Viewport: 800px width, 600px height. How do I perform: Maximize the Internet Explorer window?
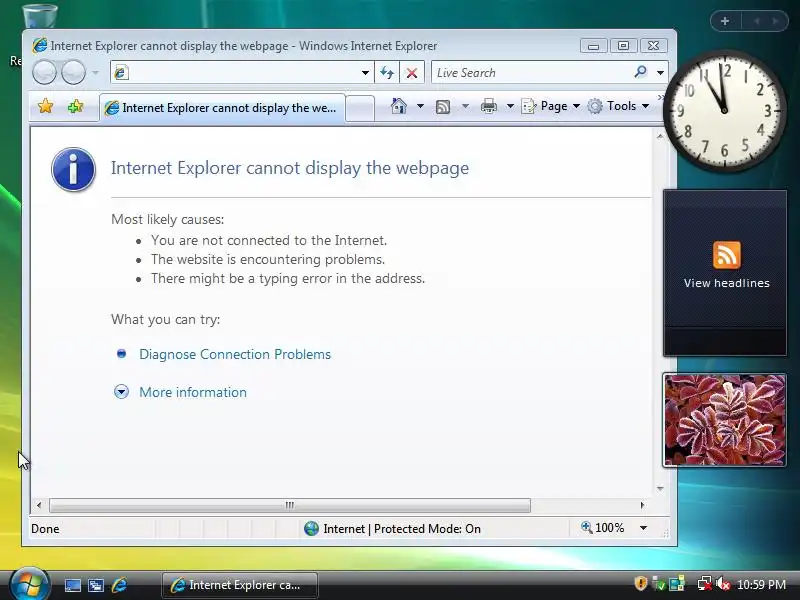click(x=623, y=46)
